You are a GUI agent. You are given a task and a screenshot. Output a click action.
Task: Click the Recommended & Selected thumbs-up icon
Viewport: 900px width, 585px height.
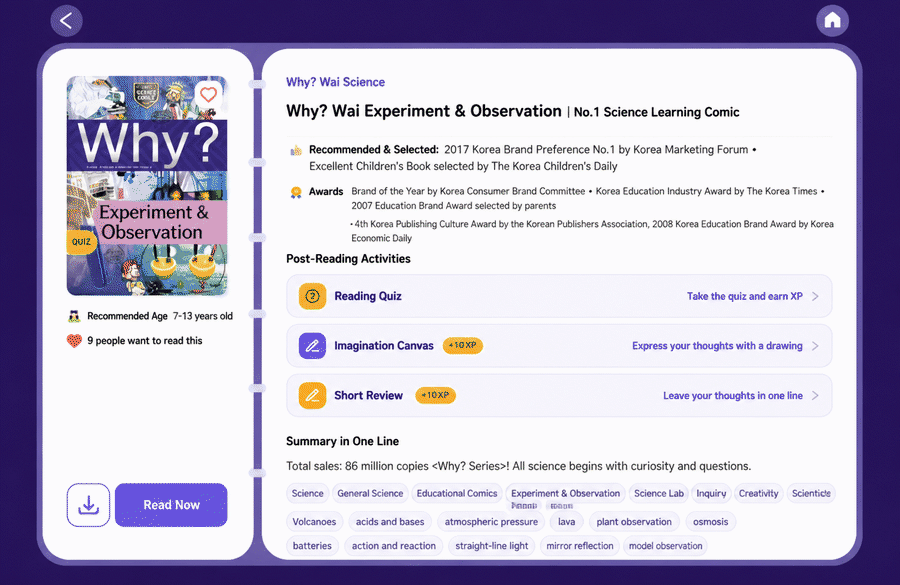(296, 150)
